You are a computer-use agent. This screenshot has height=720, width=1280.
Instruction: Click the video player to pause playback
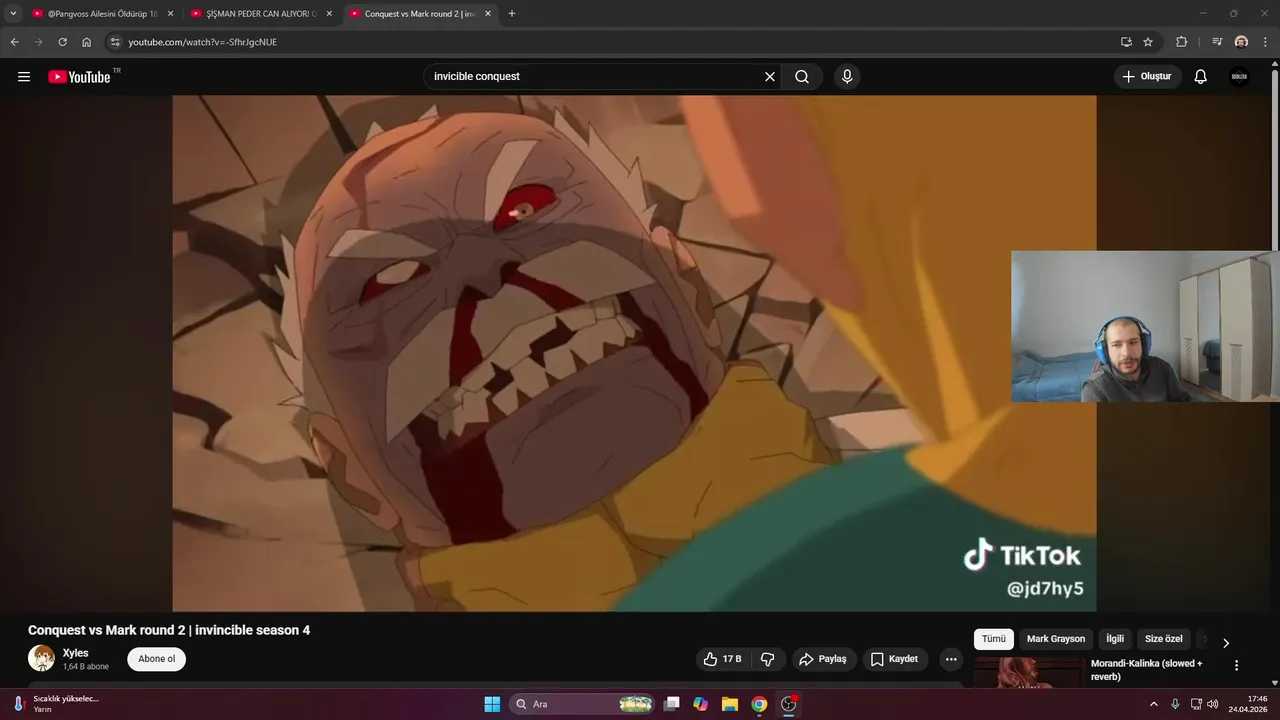[634, 353]
